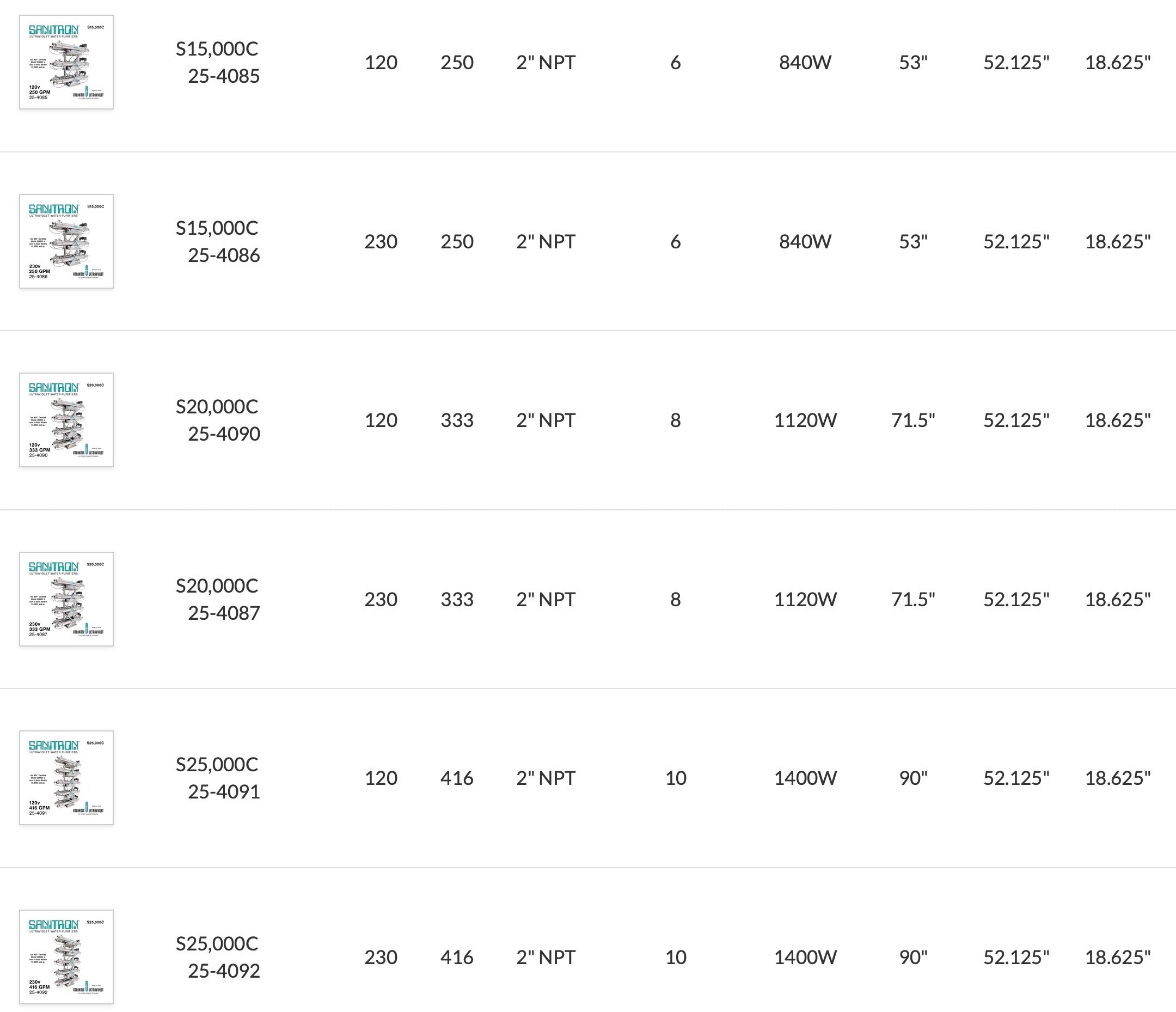This screenshot has width=1176, height=1012.
Task: Select the S20,000C 25-4087 product image
Action: [x=66, y=599]
